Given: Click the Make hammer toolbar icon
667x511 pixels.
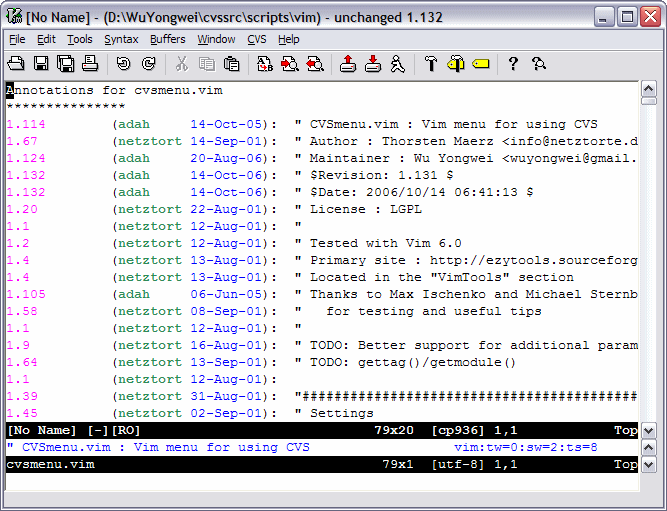Looking at the screenshot, I should (431, 64).
